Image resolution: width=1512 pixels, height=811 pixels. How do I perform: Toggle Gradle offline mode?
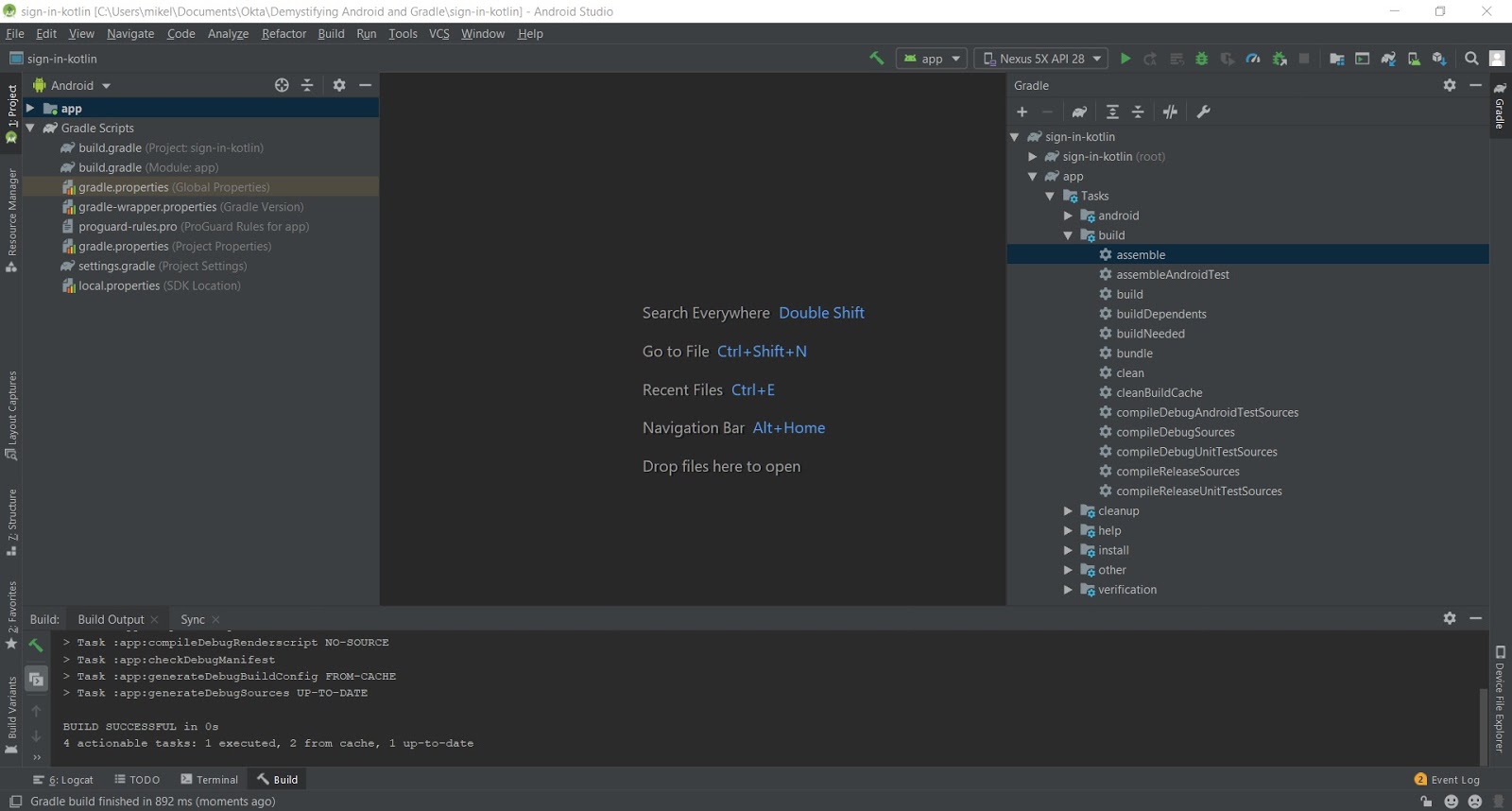pos(1170,112)
